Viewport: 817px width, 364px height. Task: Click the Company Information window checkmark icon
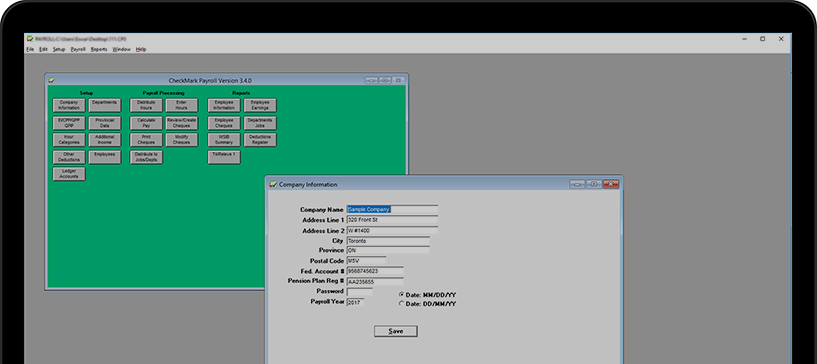(273, 184)
